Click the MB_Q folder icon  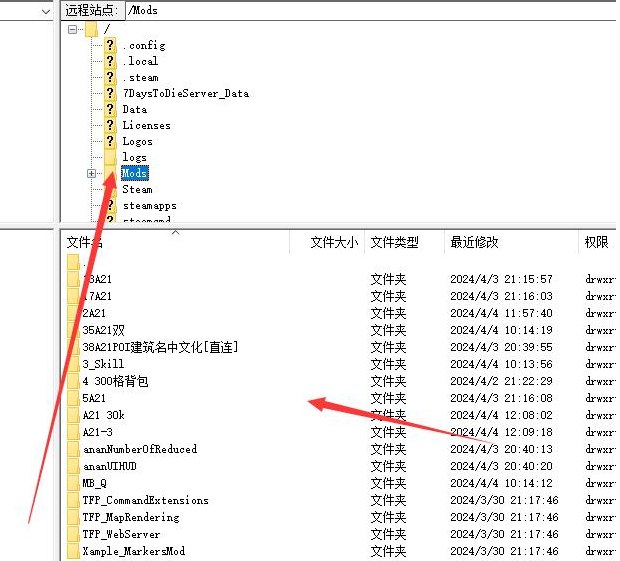[x=73, y=483]
